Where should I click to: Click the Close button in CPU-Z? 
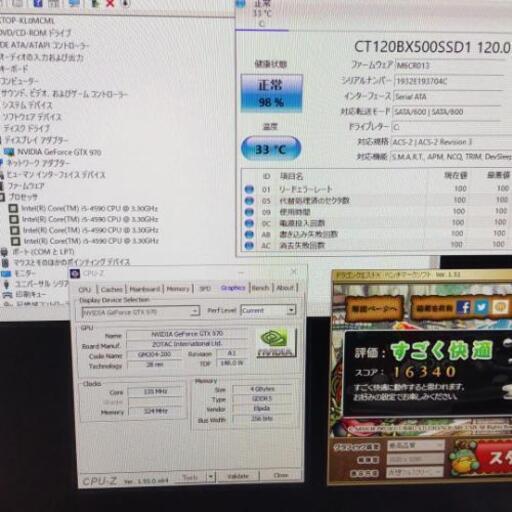click(x=281, y=475)
